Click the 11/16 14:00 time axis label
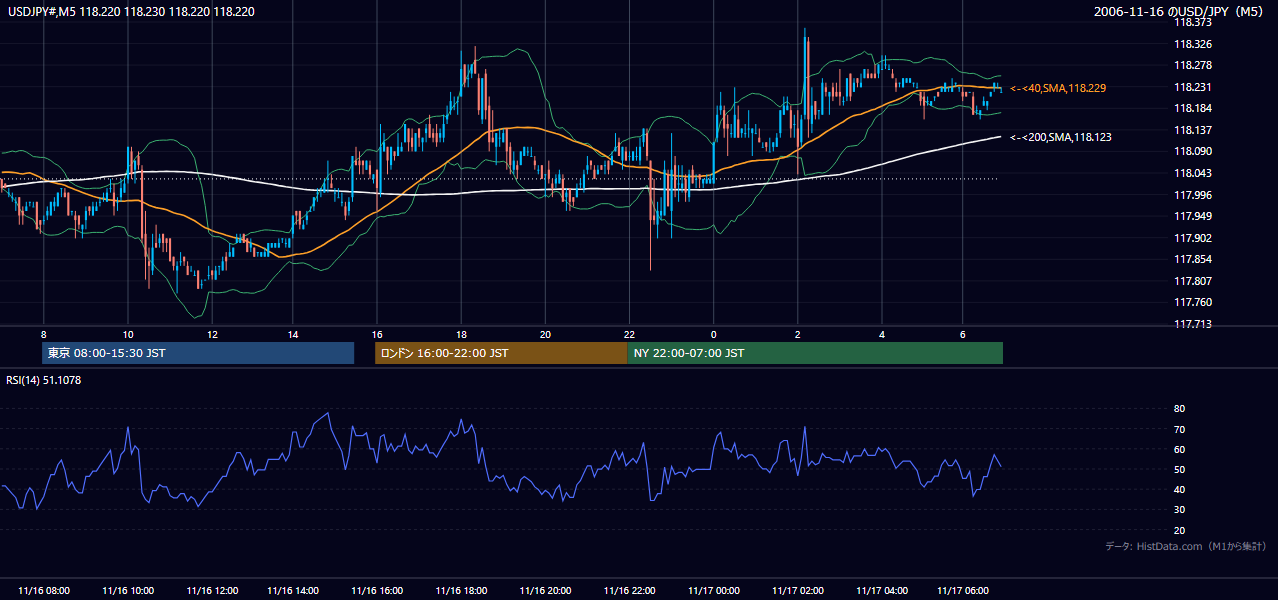This screenshot has height=600, width=1278. point(295,592)
